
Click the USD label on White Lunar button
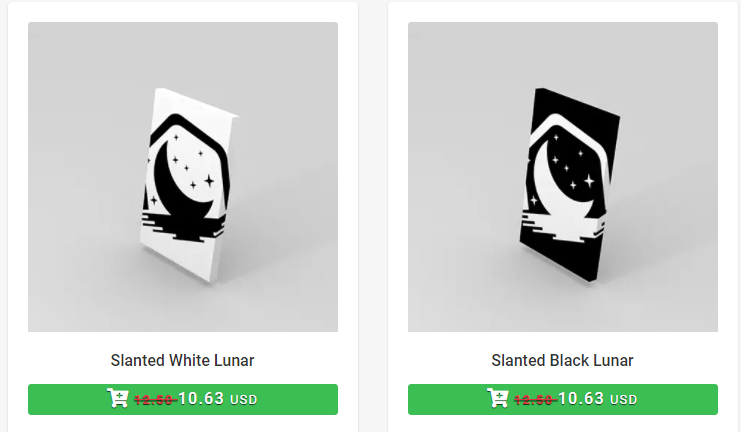243,400
